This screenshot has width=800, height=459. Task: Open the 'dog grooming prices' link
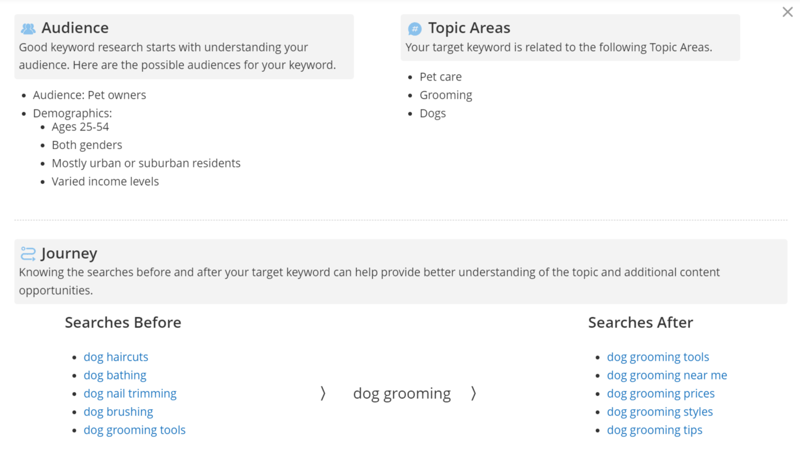pos(661,394)
